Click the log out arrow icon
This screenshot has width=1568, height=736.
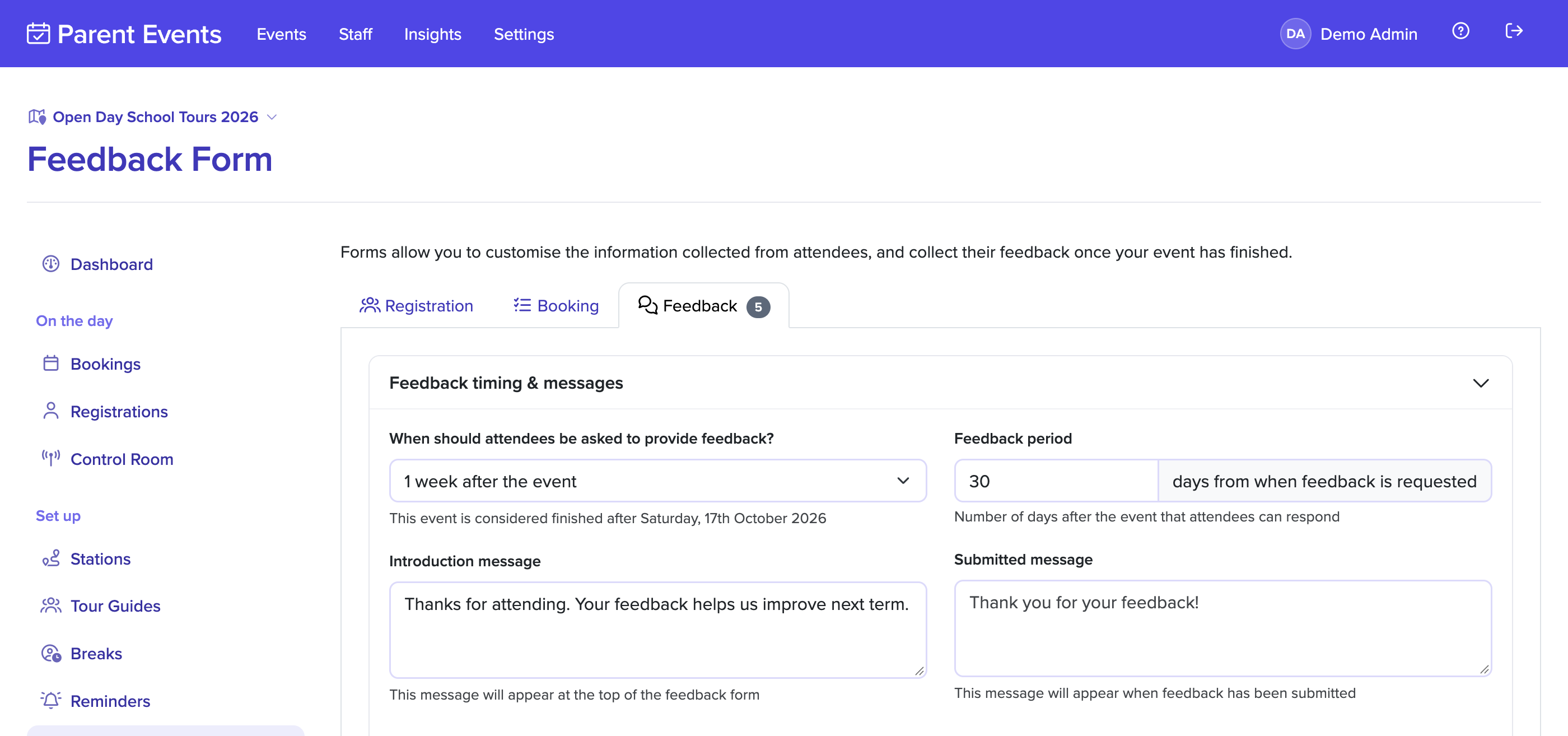1513,31
